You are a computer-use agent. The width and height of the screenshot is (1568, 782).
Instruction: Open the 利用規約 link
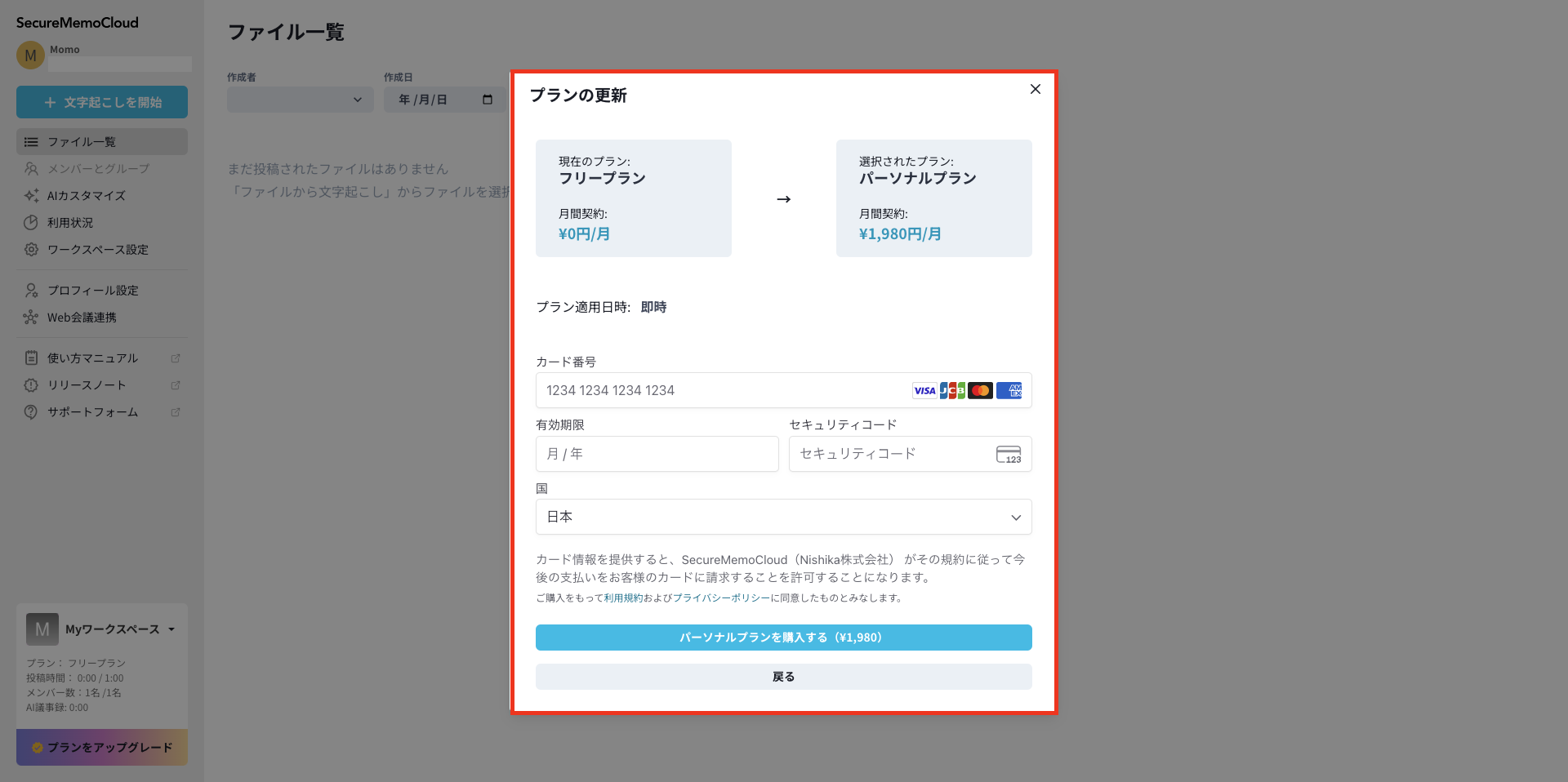(x=623, y=598)
